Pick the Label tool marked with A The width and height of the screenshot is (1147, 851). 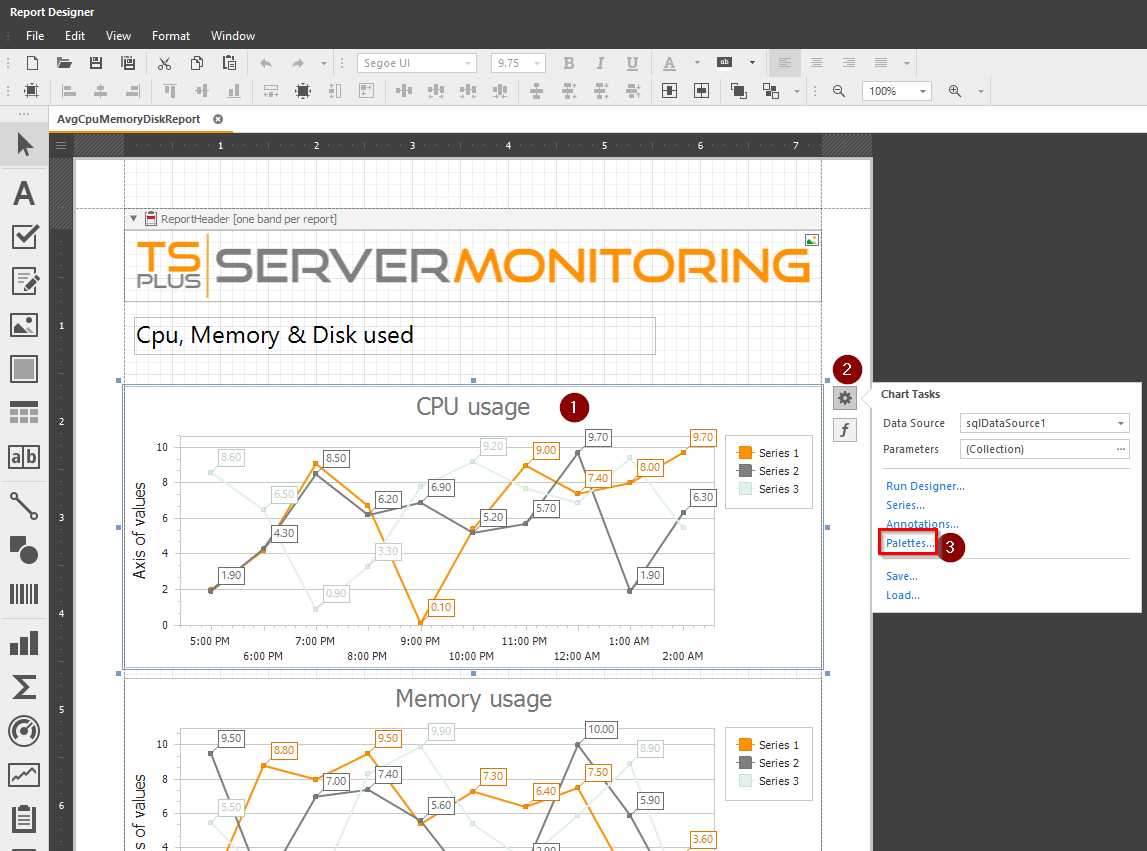point(24,193)
